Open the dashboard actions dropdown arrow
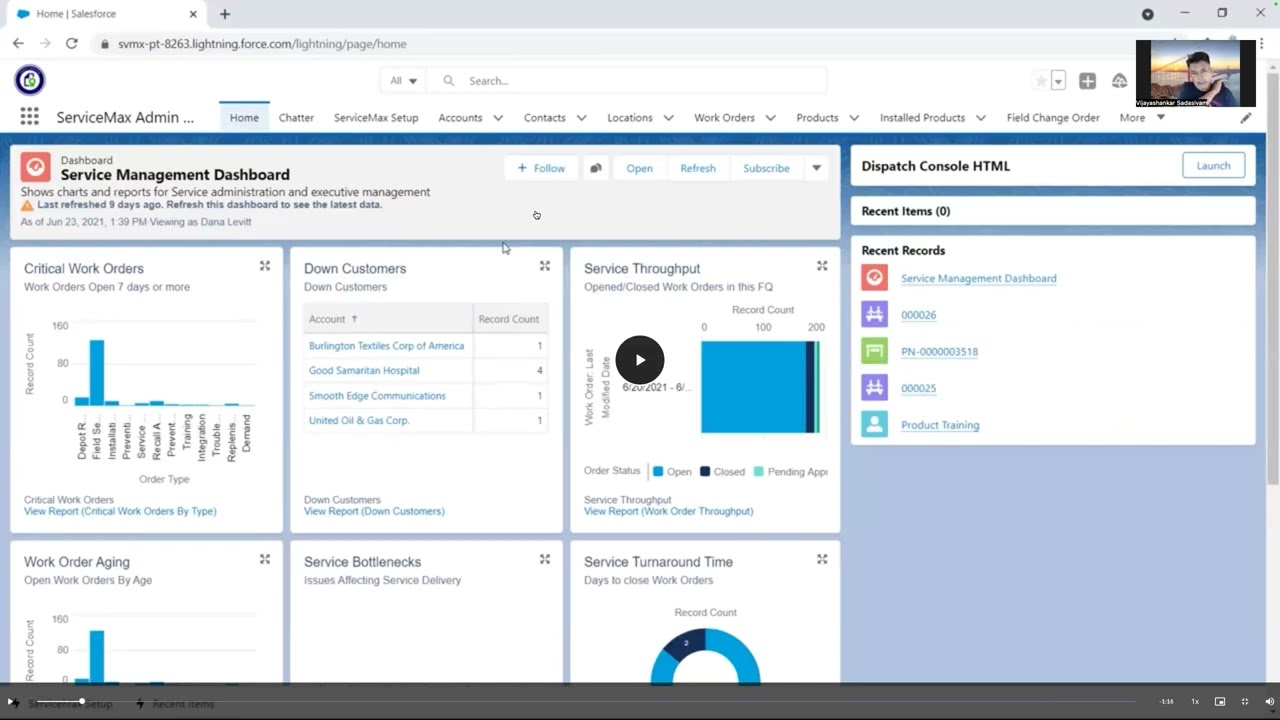The image size is (1280, 720). pos(817,168)
